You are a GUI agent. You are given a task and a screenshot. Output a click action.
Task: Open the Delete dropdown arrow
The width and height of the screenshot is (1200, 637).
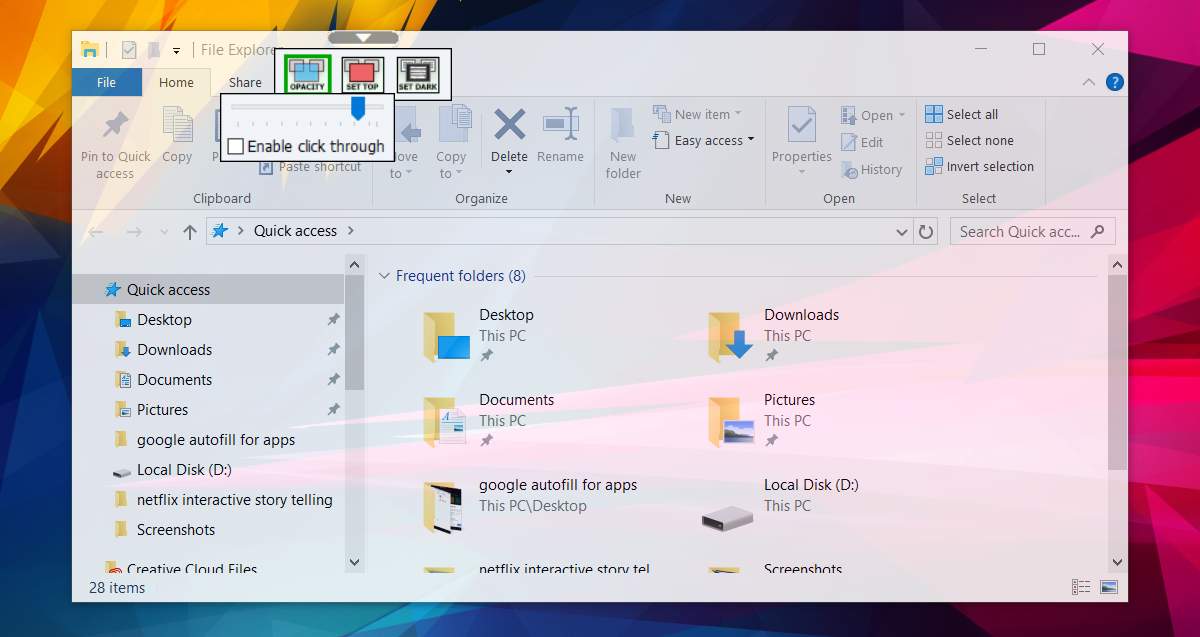(509, 173)
